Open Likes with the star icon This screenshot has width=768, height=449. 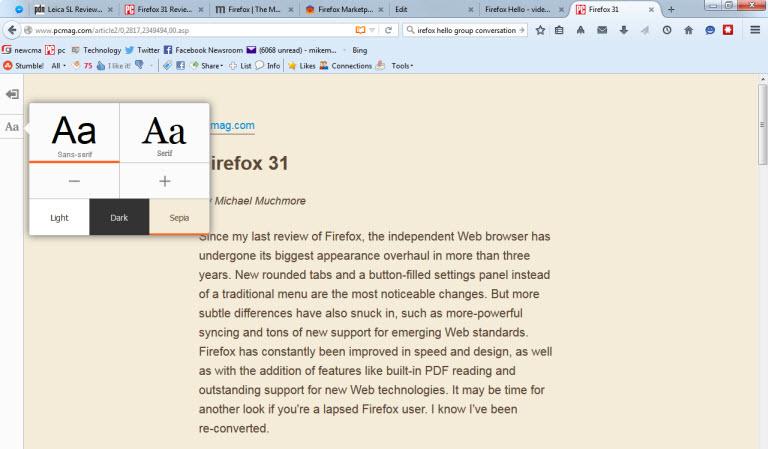302,66
